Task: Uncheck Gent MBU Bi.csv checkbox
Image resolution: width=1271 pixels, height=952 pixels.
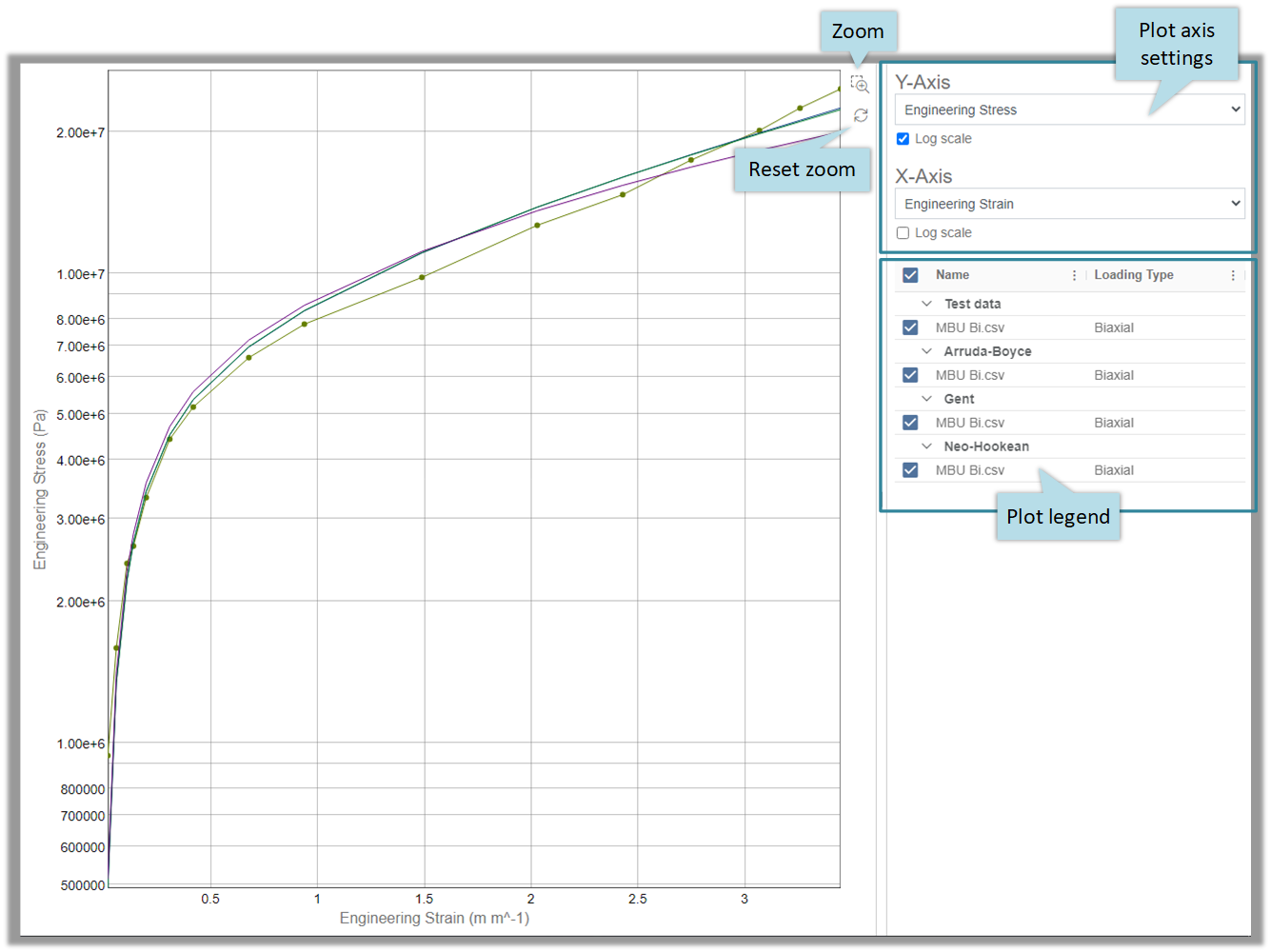Action: click(910, 423)
